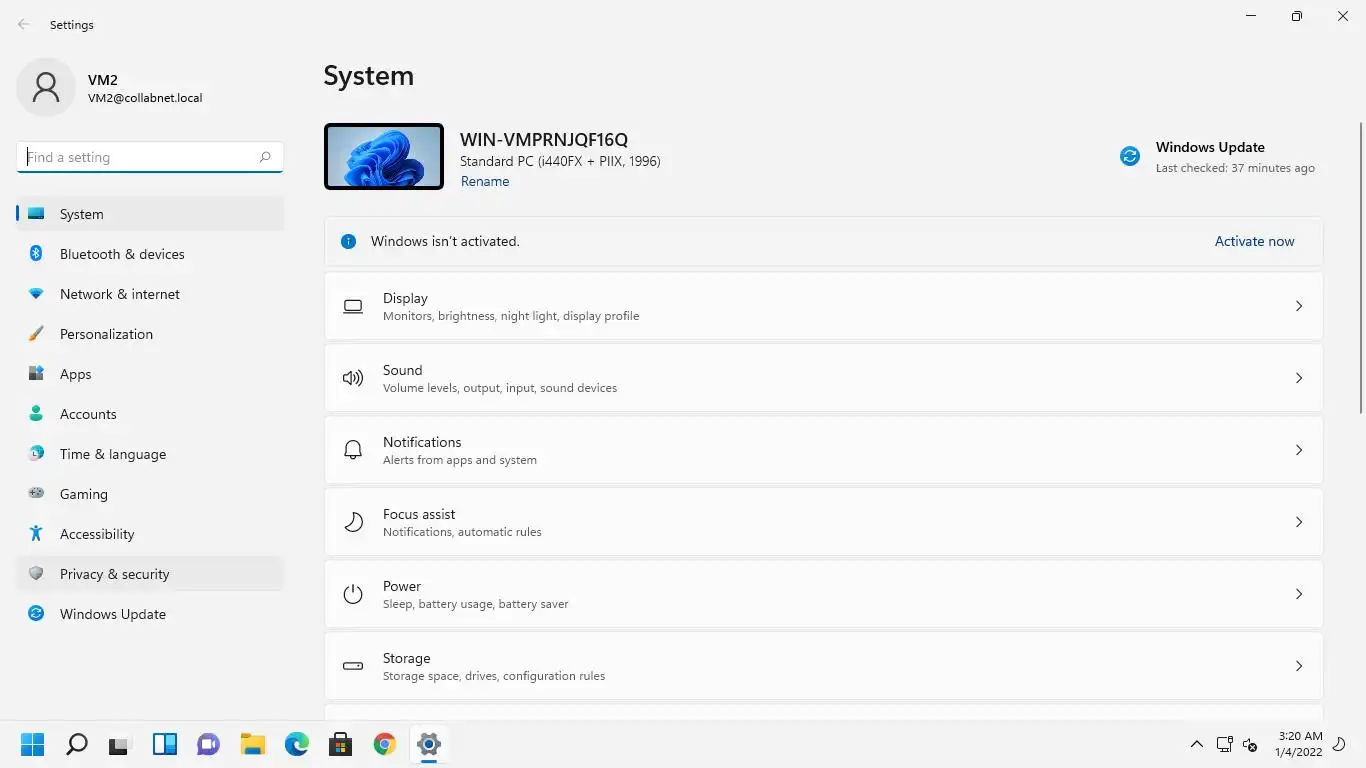Image resolution: width=1366 pixels, height=768 pixels.
Task: Go to Accounts section
Action: click(x=150, y=414)
